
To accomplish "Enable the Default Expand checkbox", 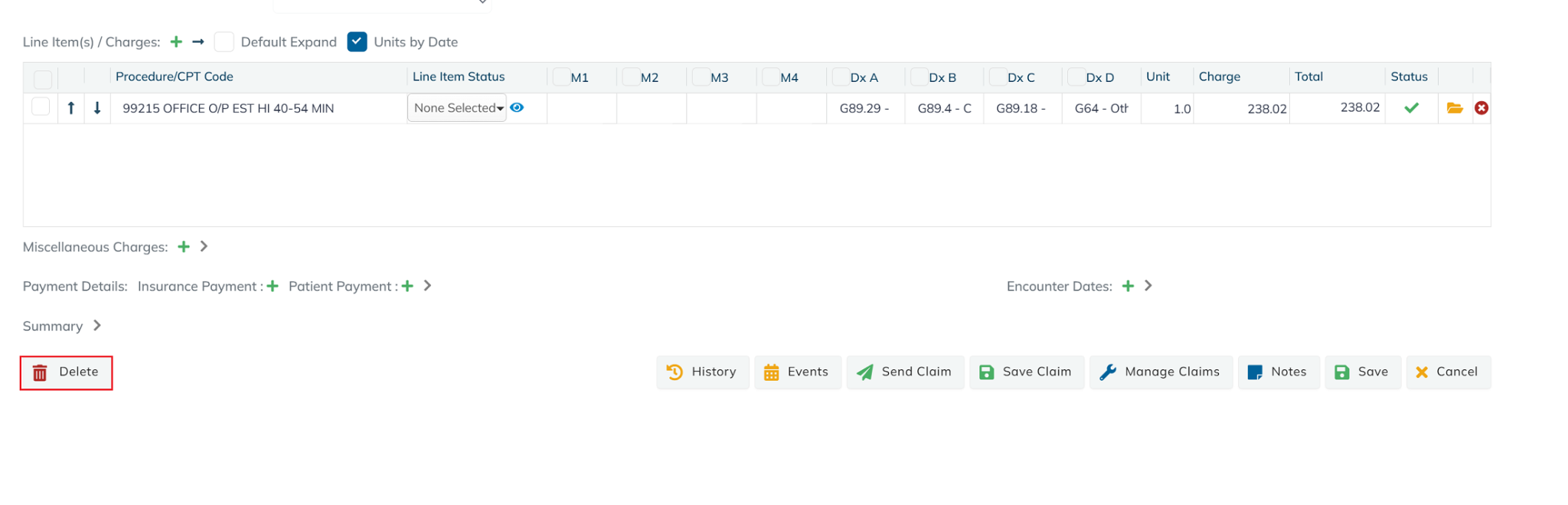I will (224, 42).
